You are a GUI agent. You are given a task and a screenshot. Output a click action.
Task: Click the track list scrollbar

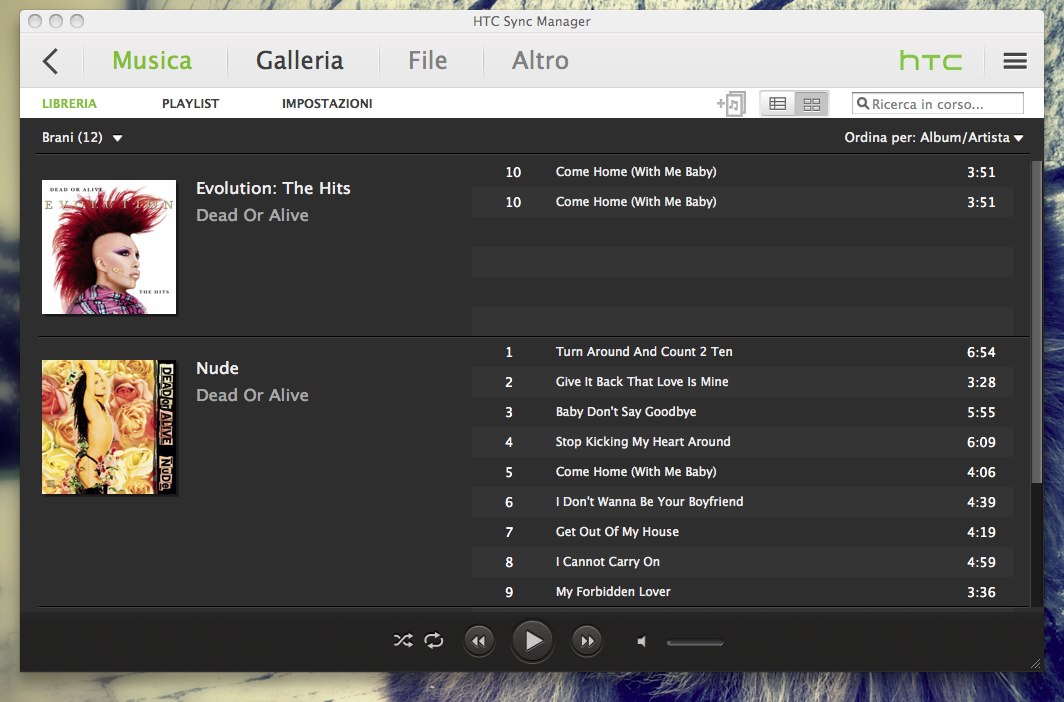point(1036,322)
